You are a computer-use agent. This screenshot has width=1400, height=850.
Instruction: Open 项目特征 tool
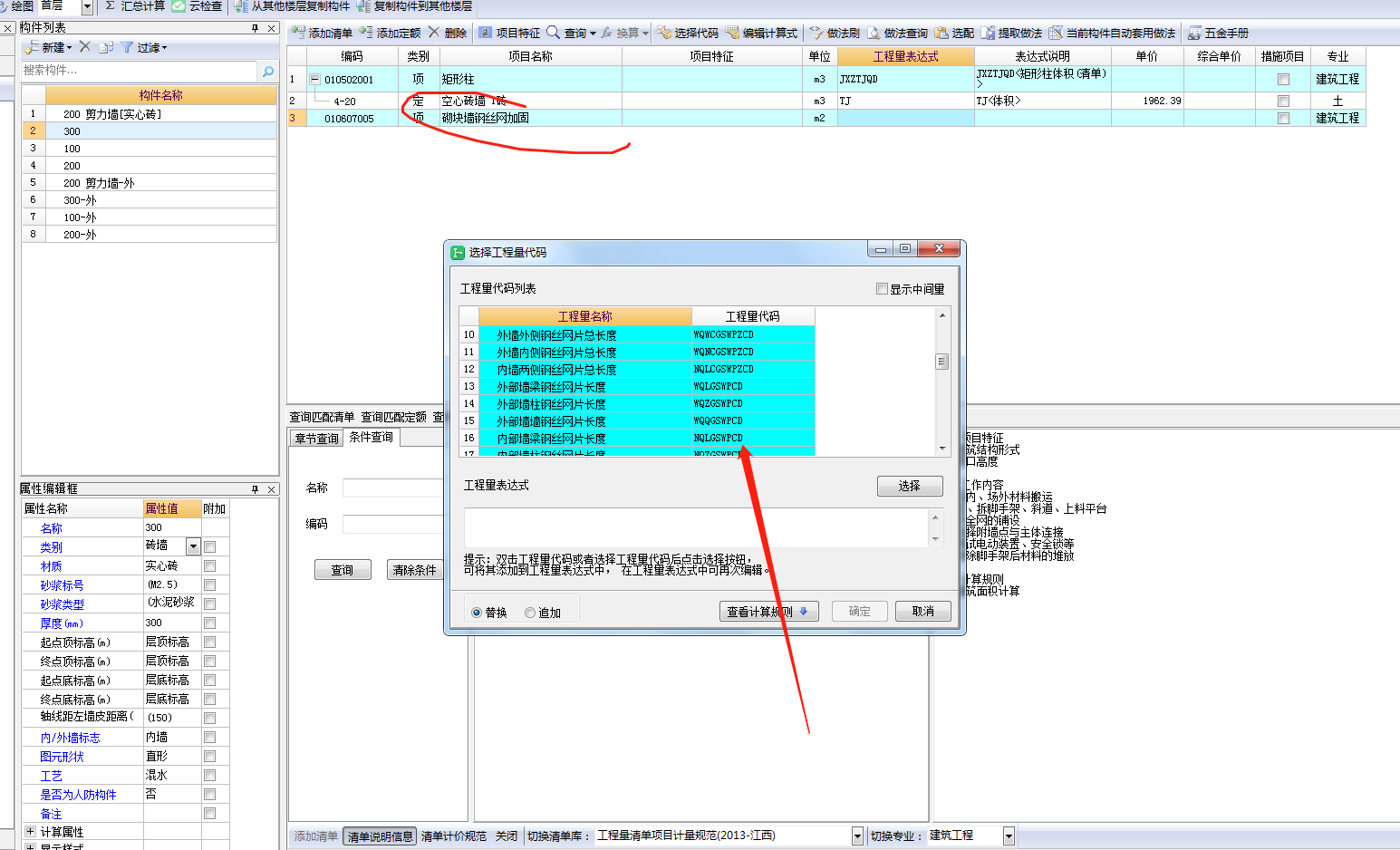tap(510, 33)
